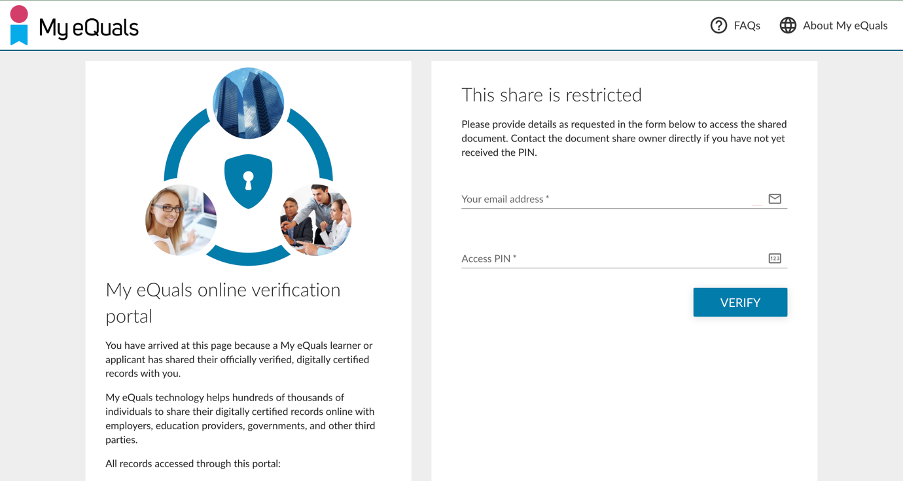The height and width of the screenshot is (482, 904).
Task: Click the globe icon for About My eQuals
Action: (x=788, y=25)
